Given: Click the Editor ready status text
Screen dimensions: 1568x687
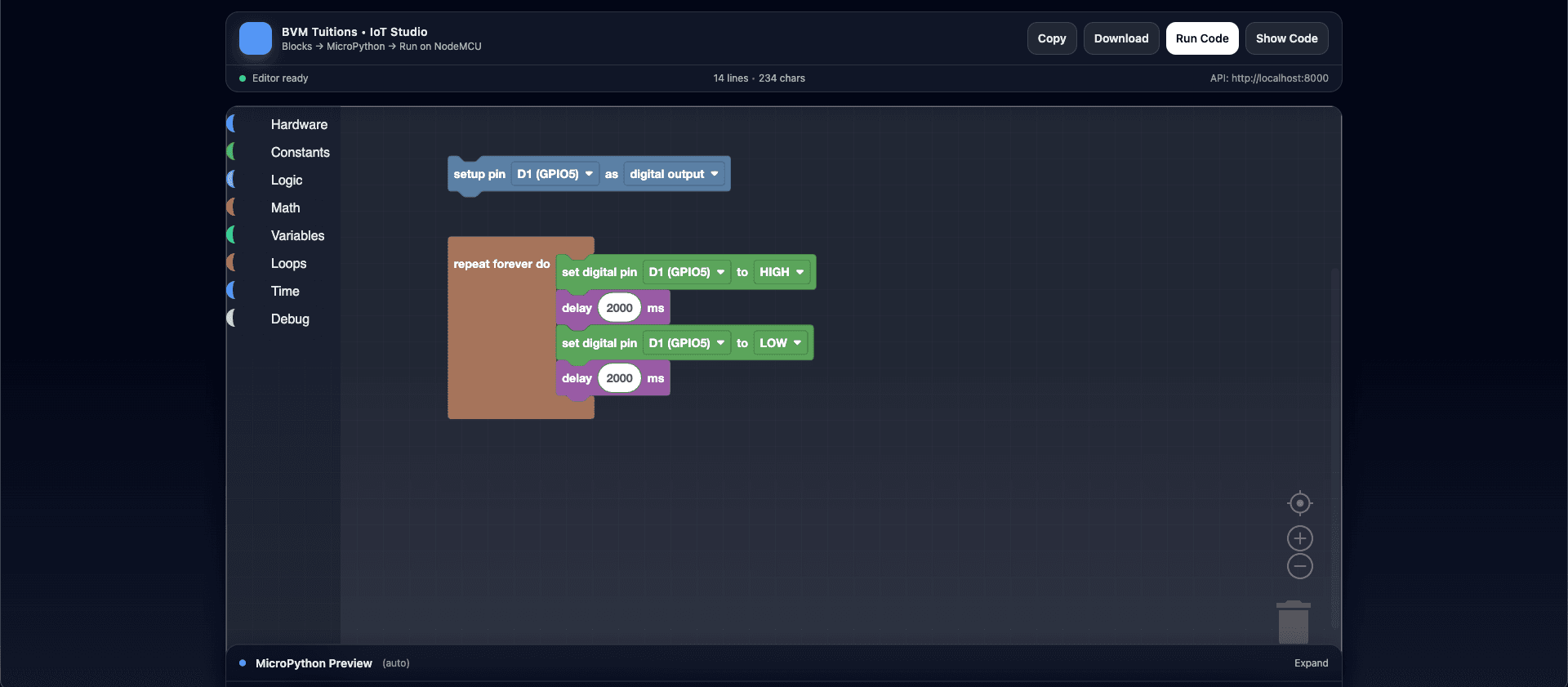Looking at the screenshot, I should (x=280, y=78).
